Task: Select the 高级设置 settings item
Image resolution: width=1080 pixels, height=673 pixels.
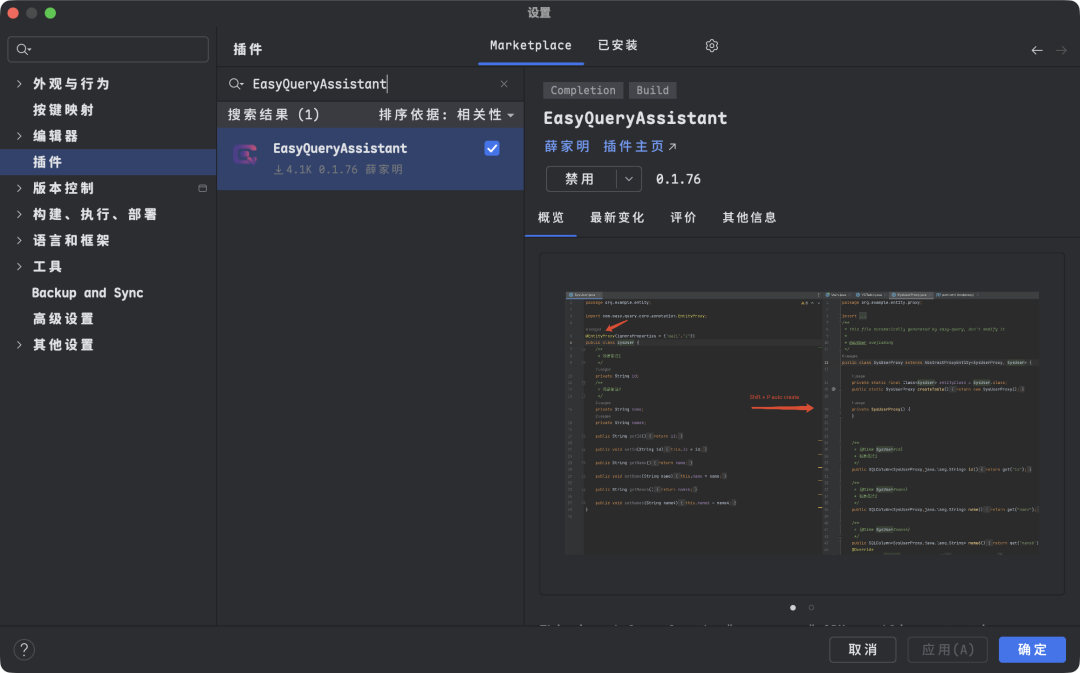Action: pos(63,319)
